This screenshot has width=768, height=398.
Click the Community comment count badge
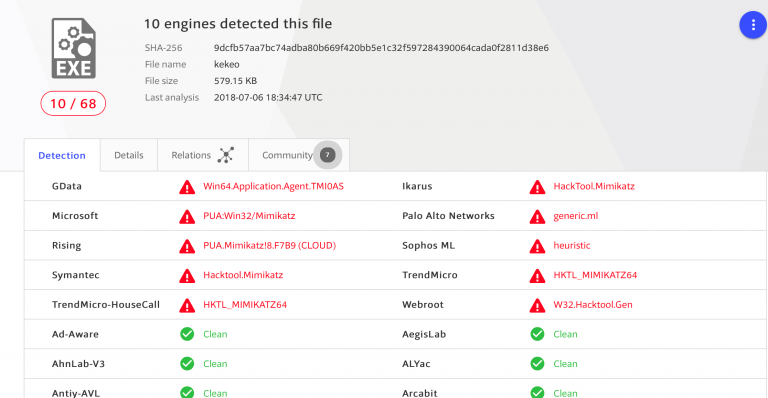[328, 155]
